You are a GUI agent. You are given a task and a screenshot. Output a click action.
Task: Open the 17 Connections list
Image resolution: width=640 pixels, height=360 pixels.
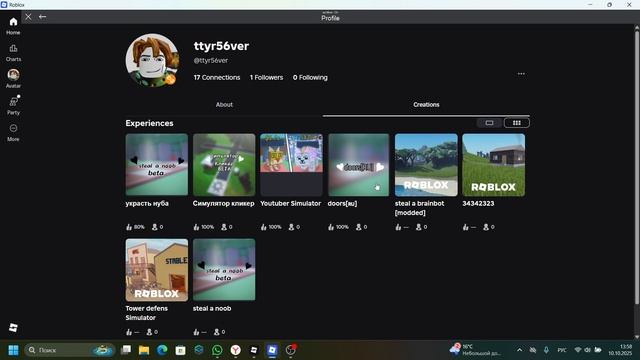pyautogui.click(x=217, y=78)
